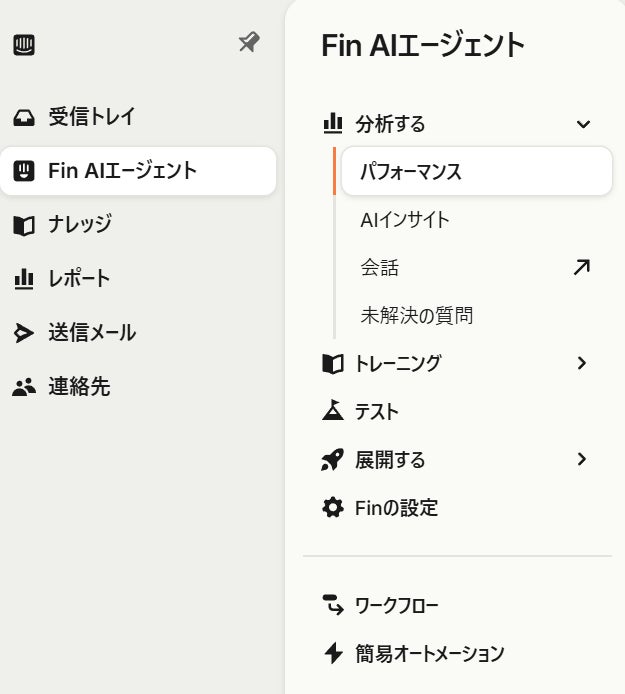Open the 送信メール send icon

point(23,333)
